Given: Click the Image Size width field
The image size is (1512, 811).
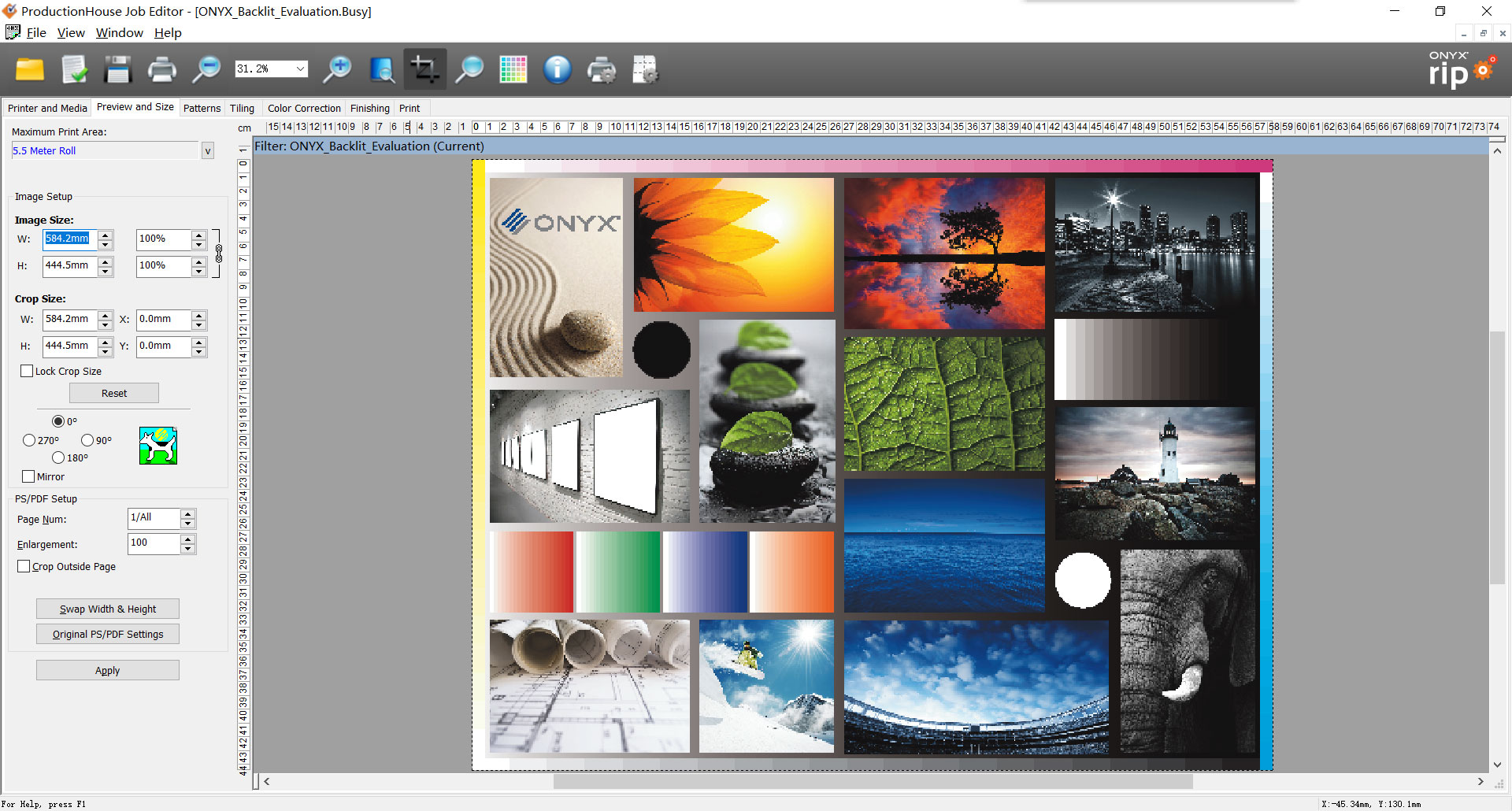Looking at the screenshot, I should click(69, 239).
